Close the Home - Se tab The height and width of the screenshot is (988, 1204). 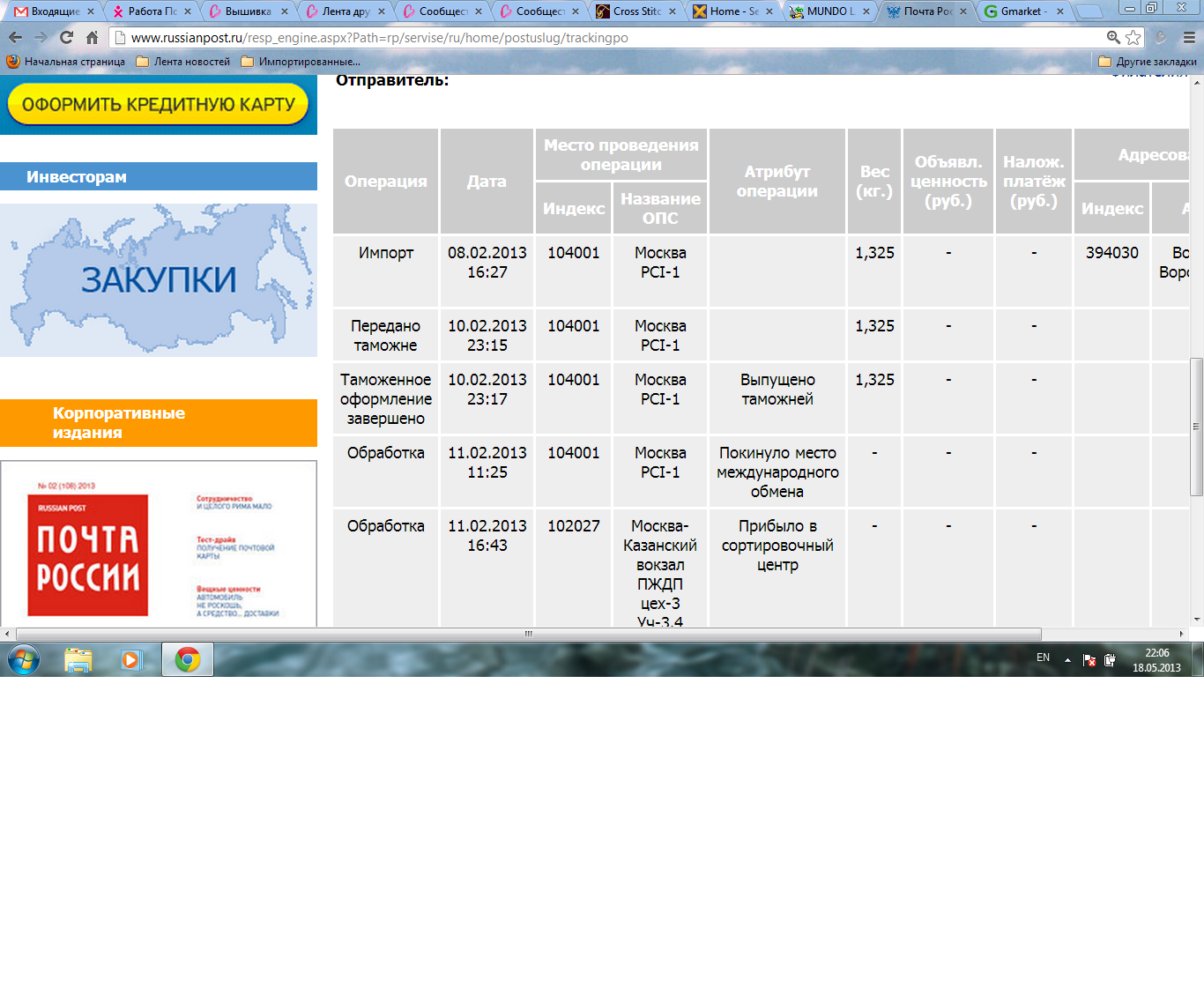769,11
